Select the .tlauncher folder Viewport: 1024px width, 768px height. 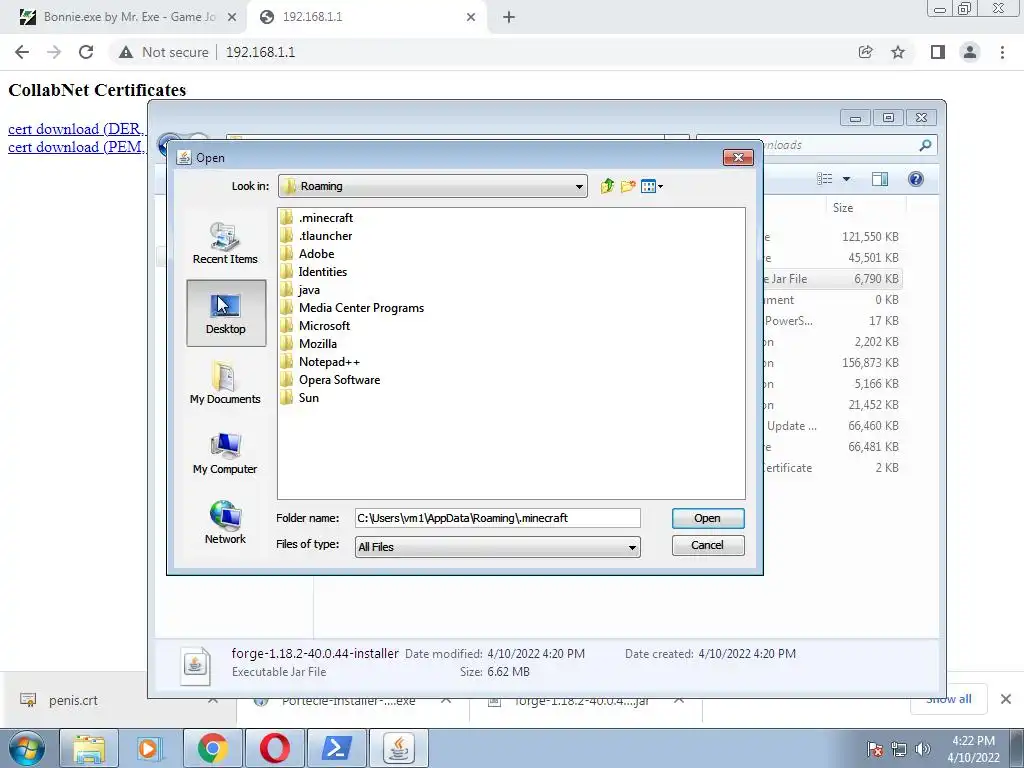[x=316, y=236]
